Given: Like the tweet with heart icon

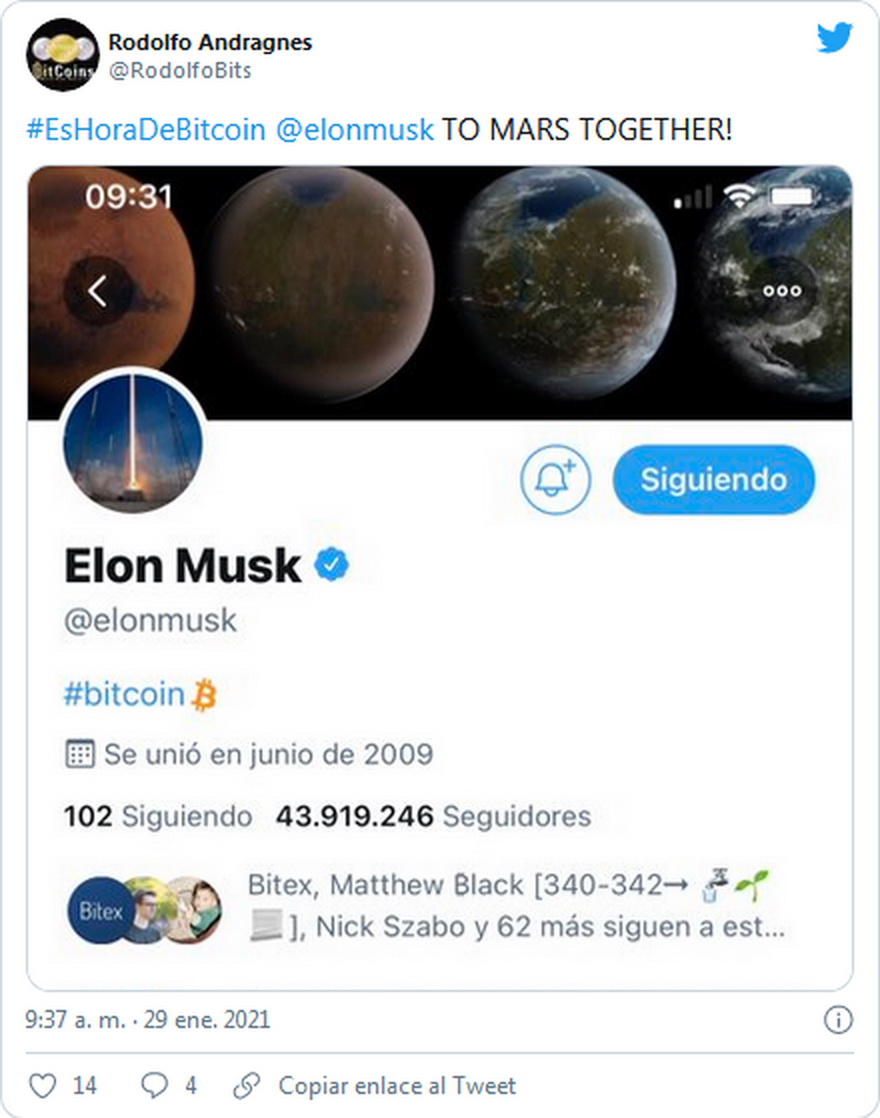Looking at the screenshot, I should pos(42,1085).
